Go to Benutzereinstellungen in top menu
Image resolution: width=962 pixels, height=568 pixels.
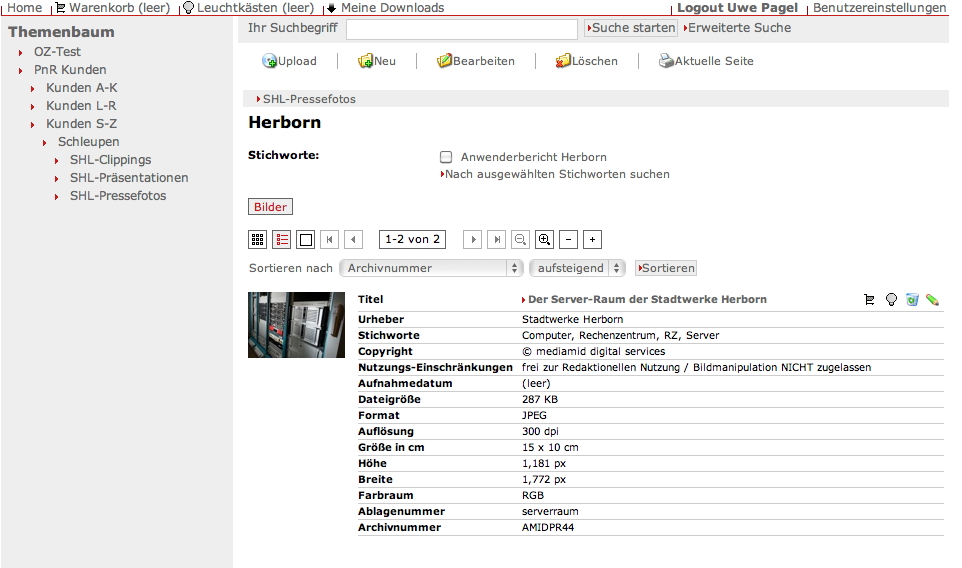click(879, 8)
